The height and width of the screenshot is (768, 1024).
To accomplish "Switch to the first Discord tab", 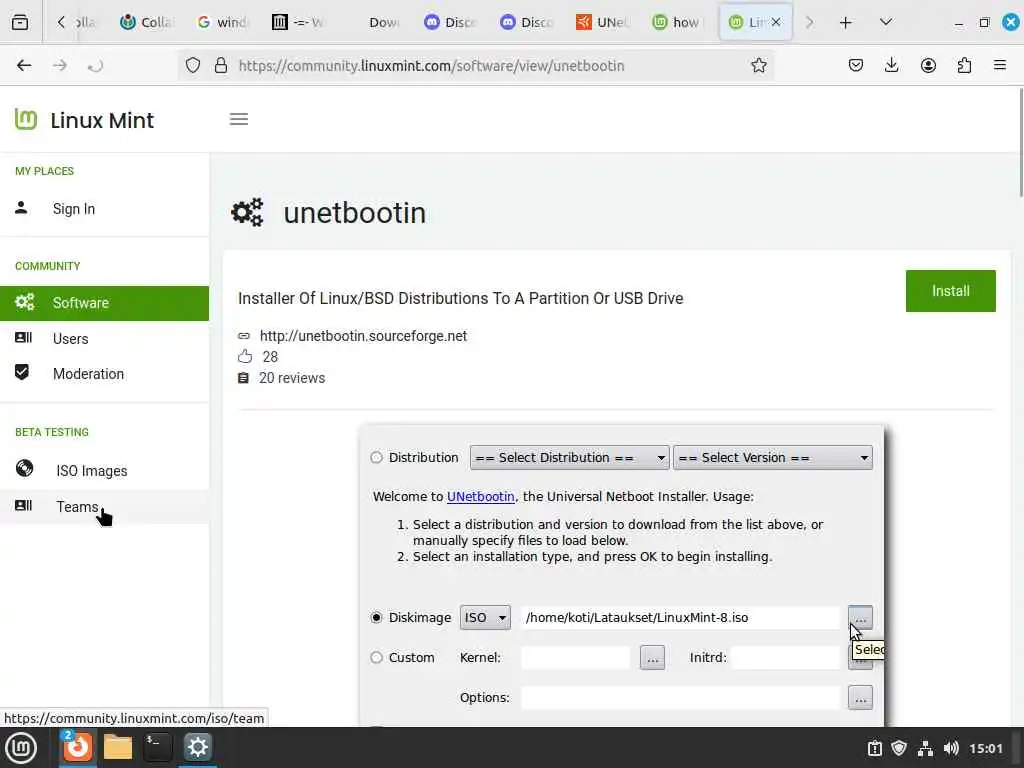I will point(451,23).
